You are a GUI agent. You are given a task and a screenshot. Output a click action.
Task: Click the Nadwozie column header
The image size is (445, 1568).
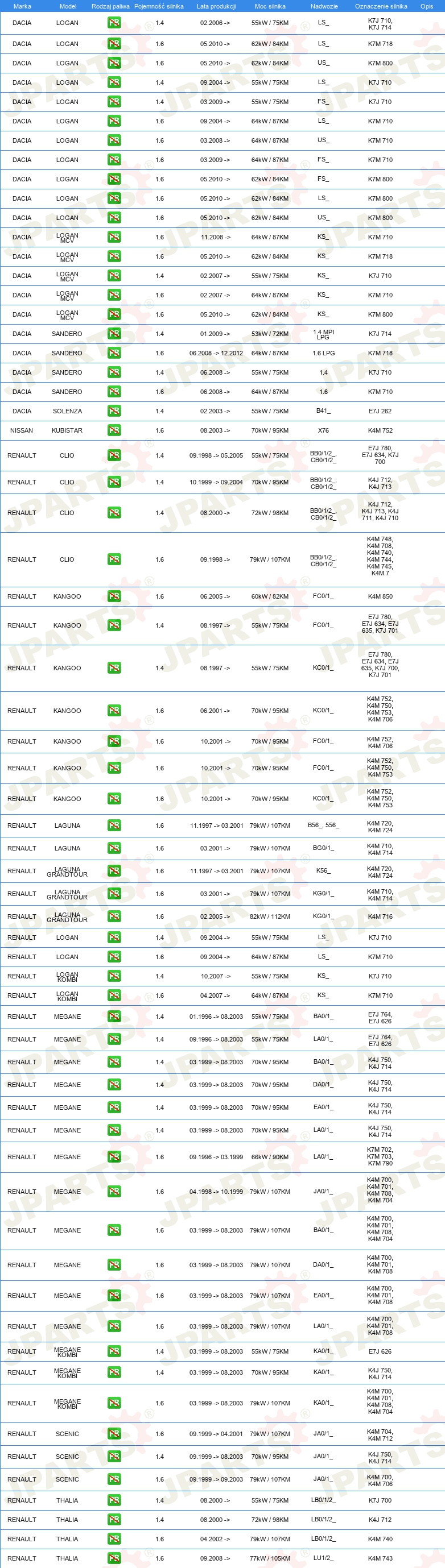[324, 6]
